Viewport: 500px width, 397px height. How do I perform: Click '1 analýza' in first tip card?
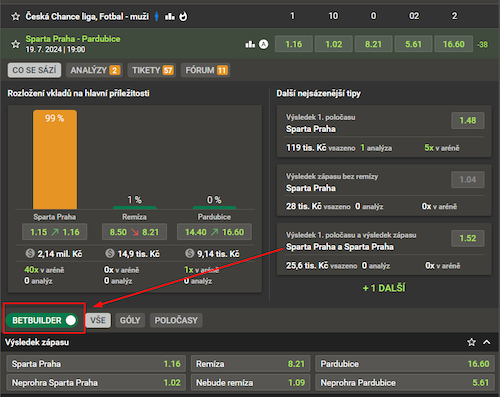pyautogui.click(x=376, y=148)
